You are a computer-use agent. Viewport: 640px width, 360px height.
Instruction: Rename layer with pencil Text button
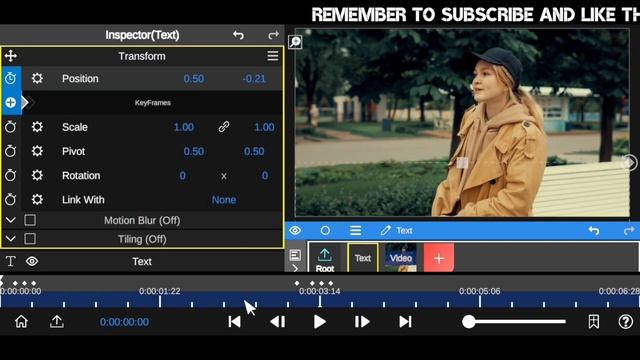(x=396, y=231)
